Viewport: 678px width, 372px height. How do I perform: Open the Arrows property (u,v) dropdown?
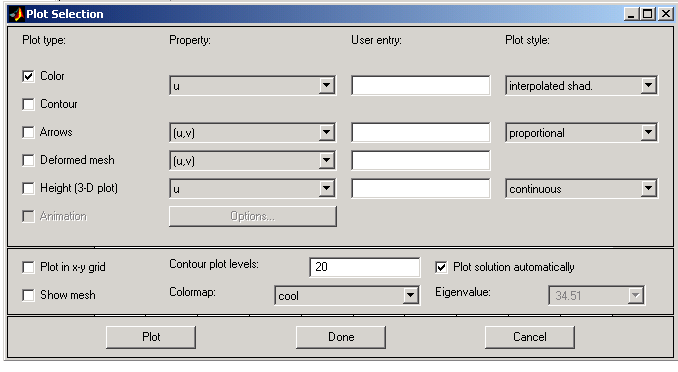253,132
